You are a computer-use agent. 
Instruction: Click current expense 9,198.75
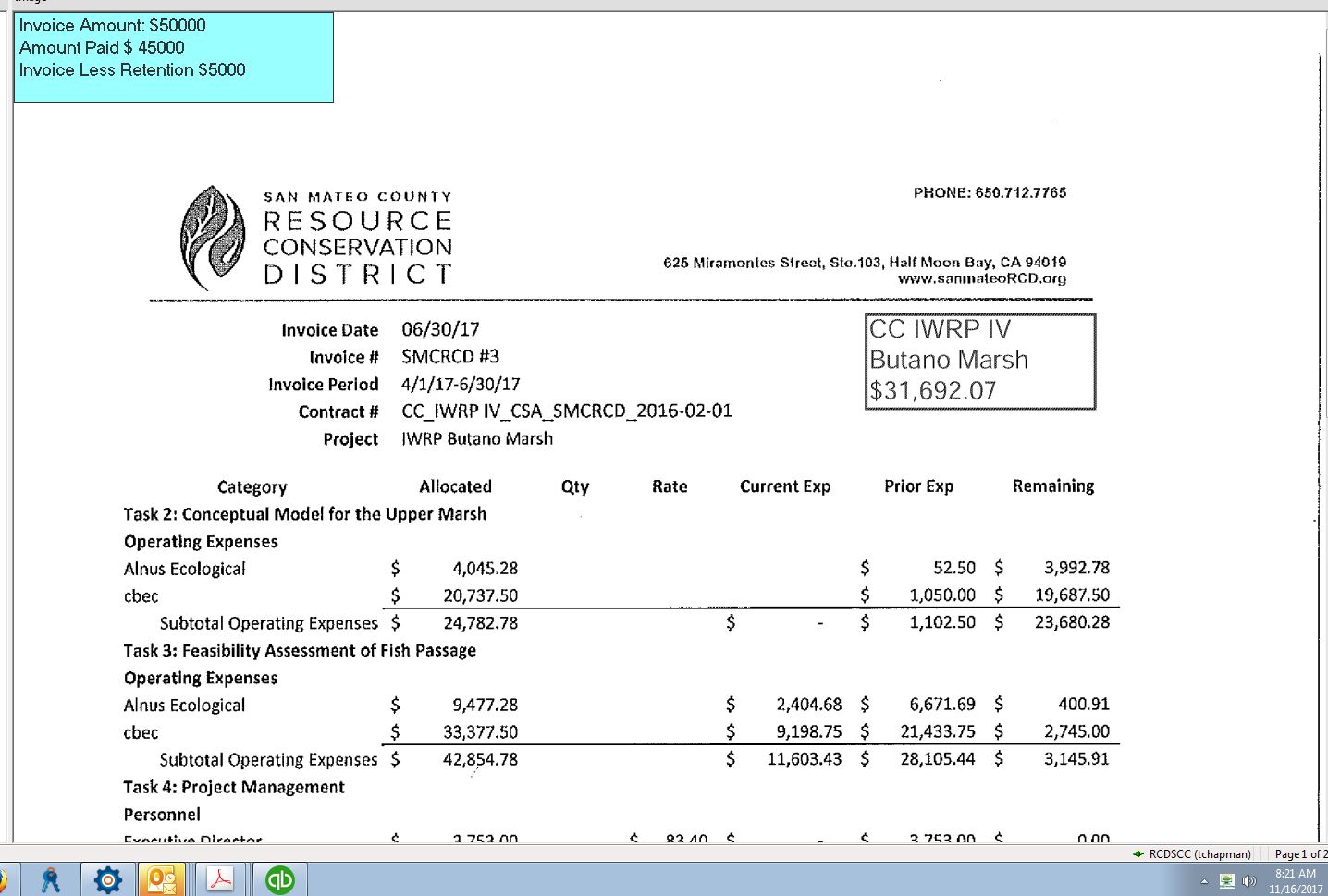(808, 731)
